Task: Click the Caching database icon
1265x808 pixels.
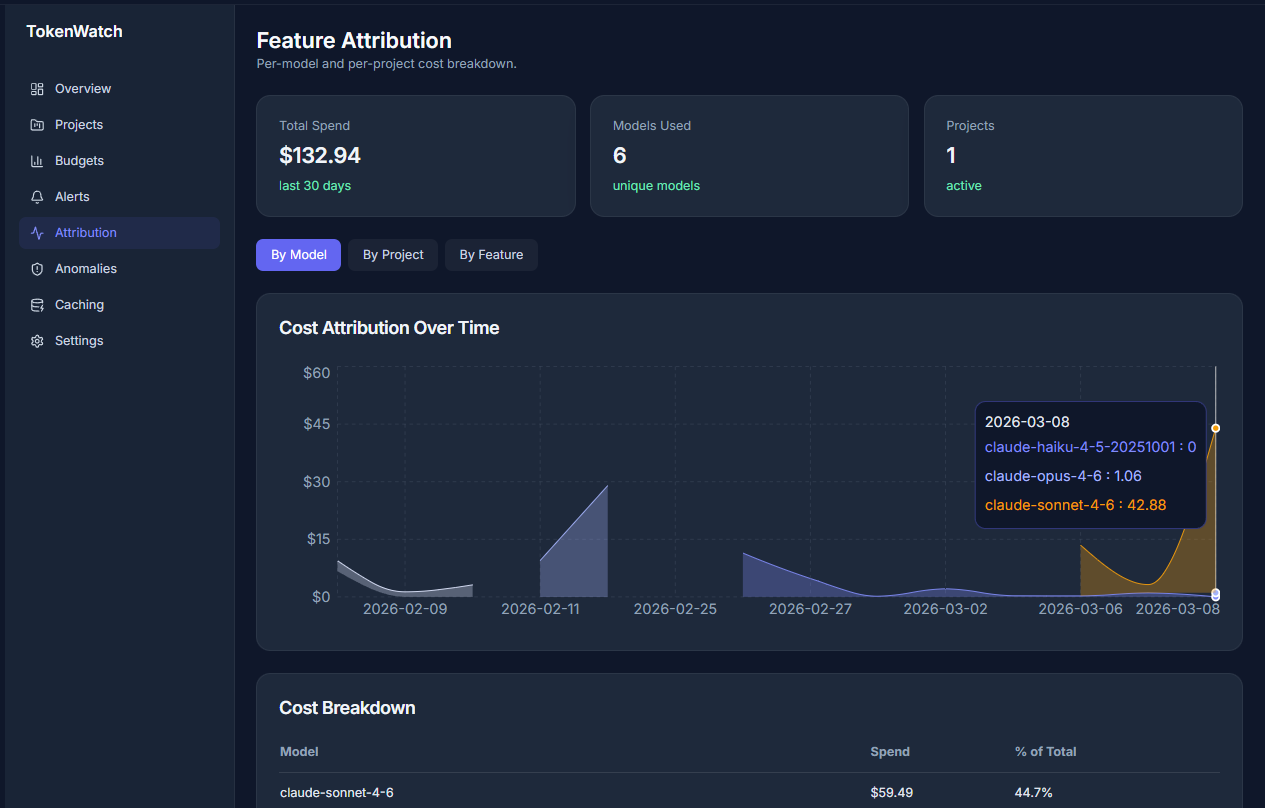Action: click(x=37, y=304)
